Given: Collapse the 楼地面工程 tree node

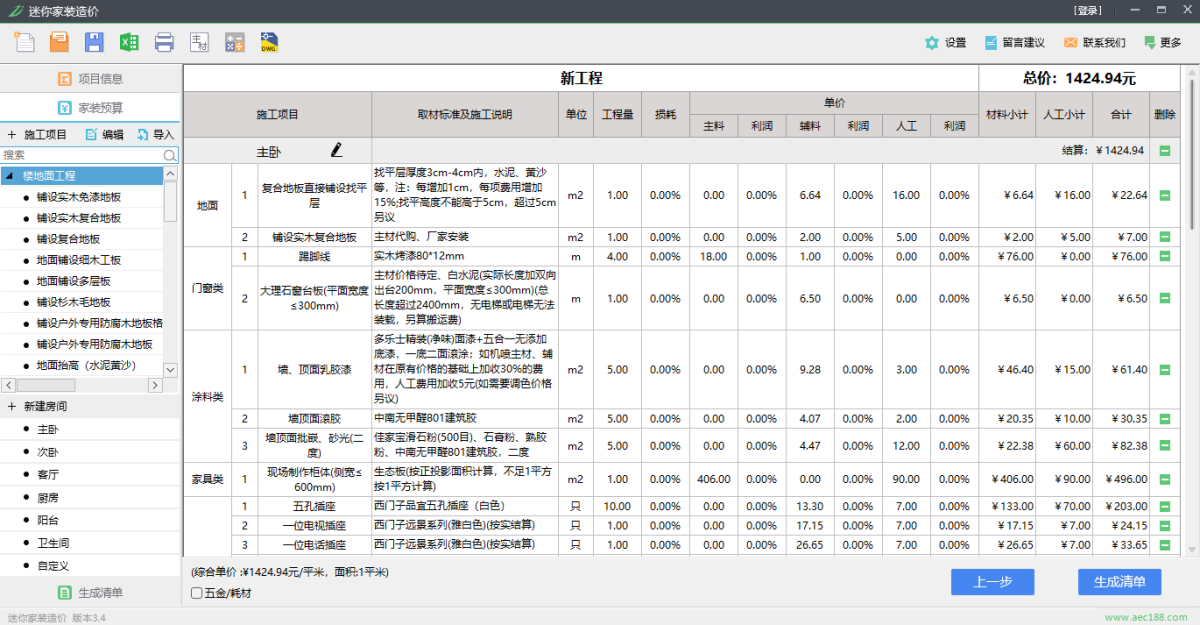Looking at the screenshot, I should pos(9,176).
